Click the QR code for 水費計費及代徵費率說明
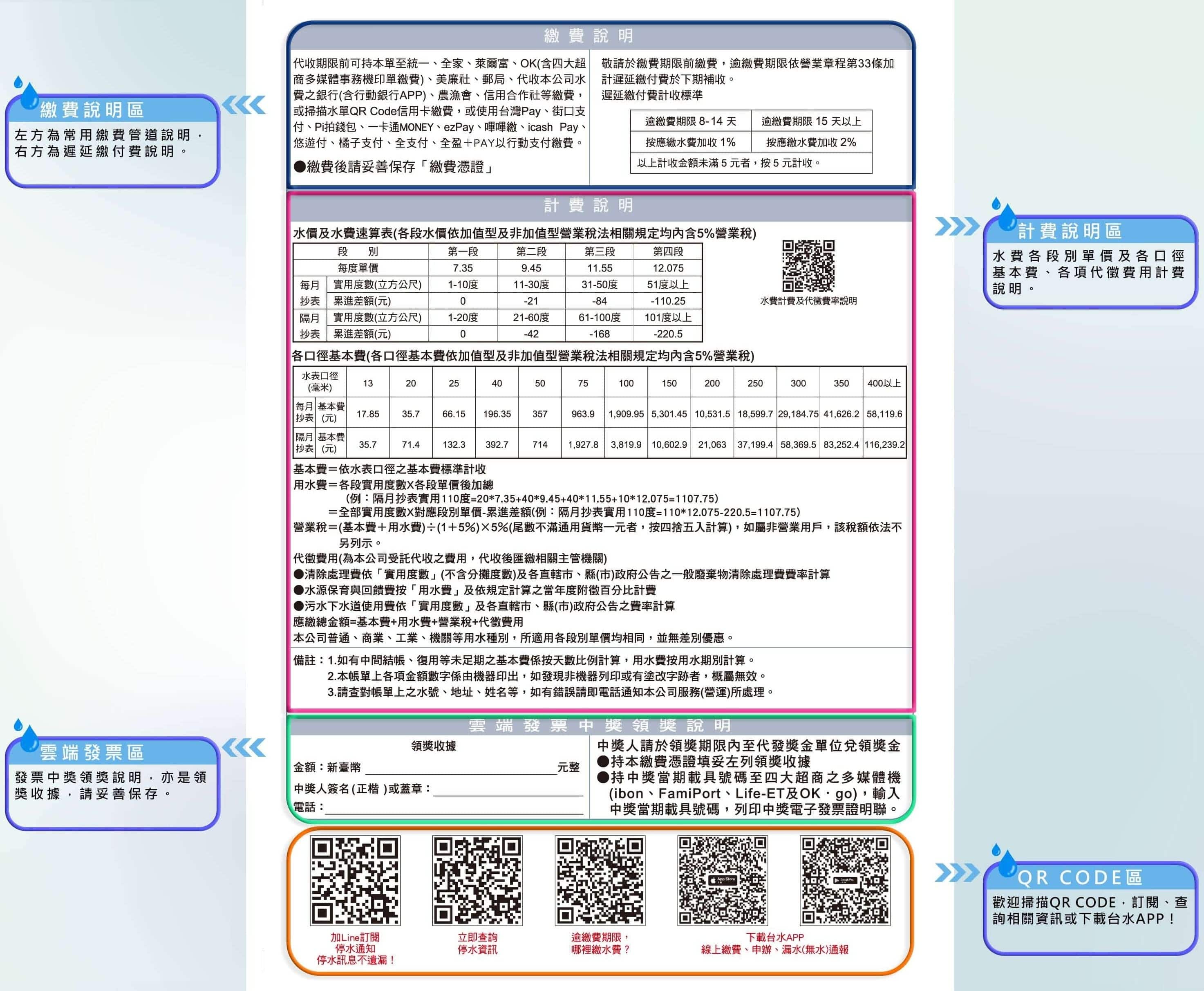Viewport: 1204px width, 991px height. click(x=808, y=266)
